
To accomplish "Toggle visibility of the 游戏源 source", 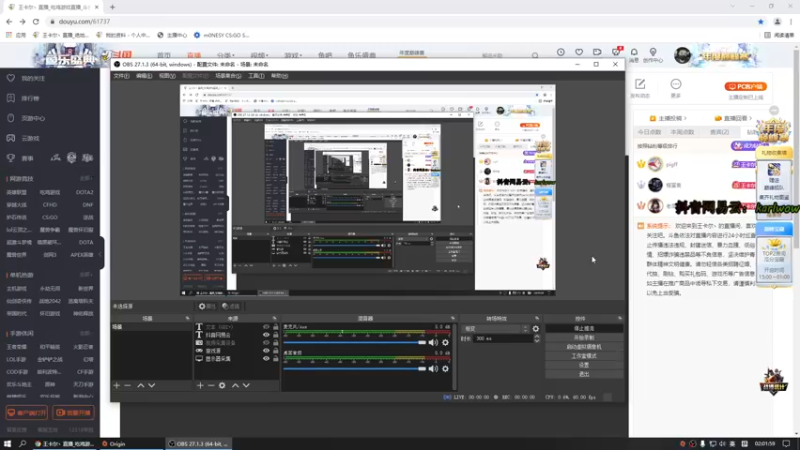I will click(x=266, y=351).
